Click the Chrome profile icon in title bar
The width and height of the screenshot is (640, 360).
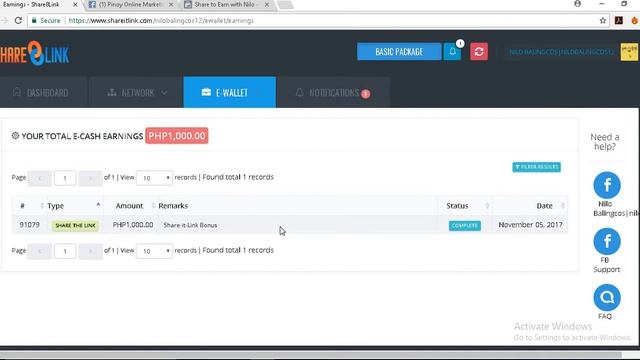click(x=577, y=4)
